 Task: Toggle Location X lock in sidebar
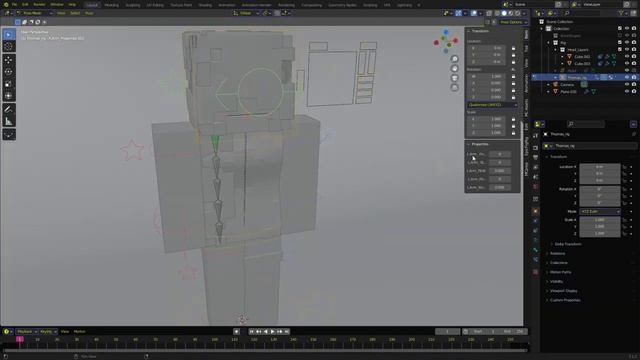pyautogui.click(x=513, y=49)
